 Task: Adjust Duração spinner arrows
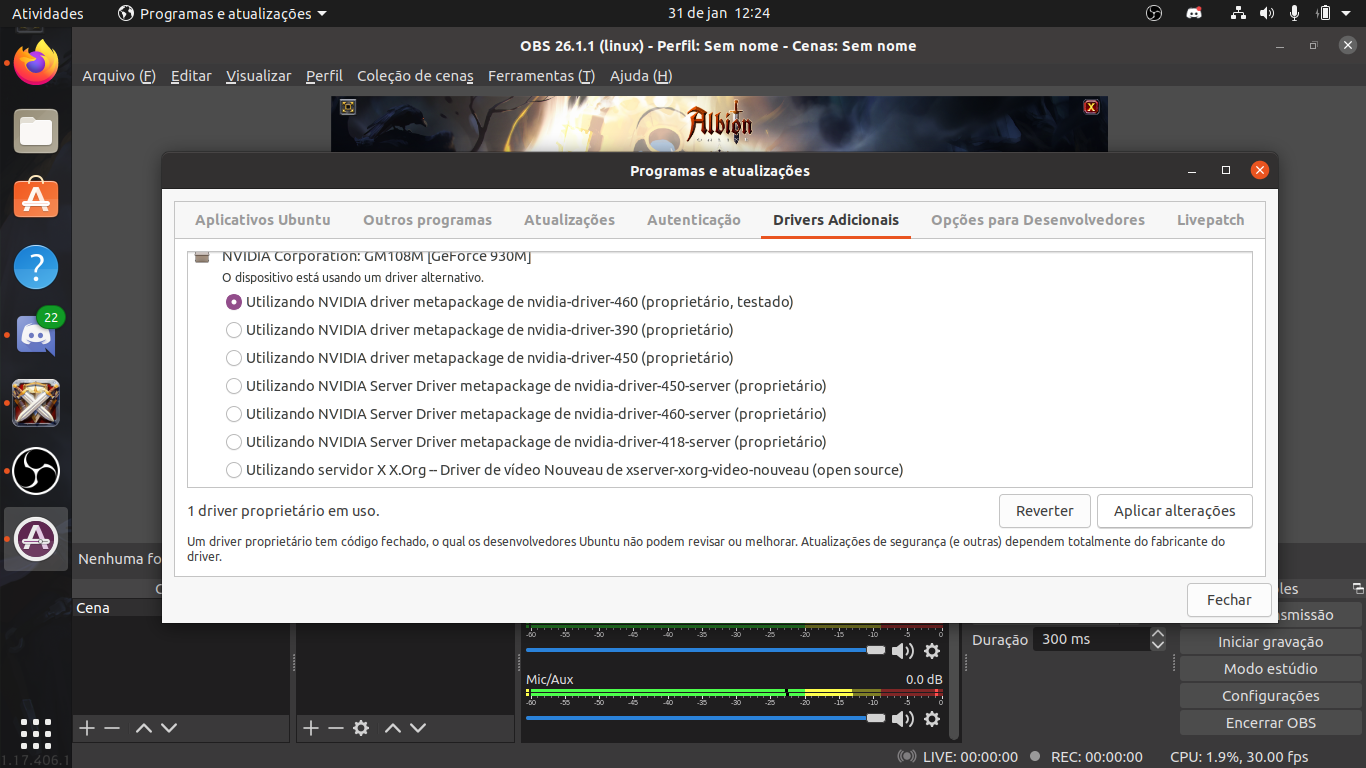1158,639
